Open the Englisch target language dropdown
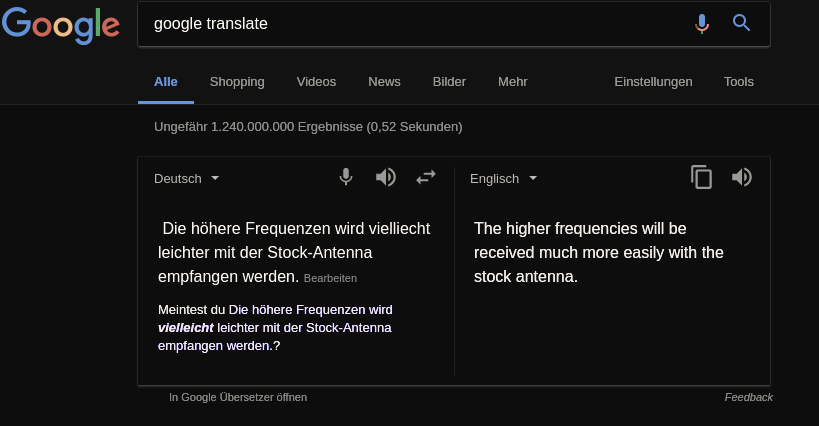This screenshot has width=819, height=426. pos(504,179)
